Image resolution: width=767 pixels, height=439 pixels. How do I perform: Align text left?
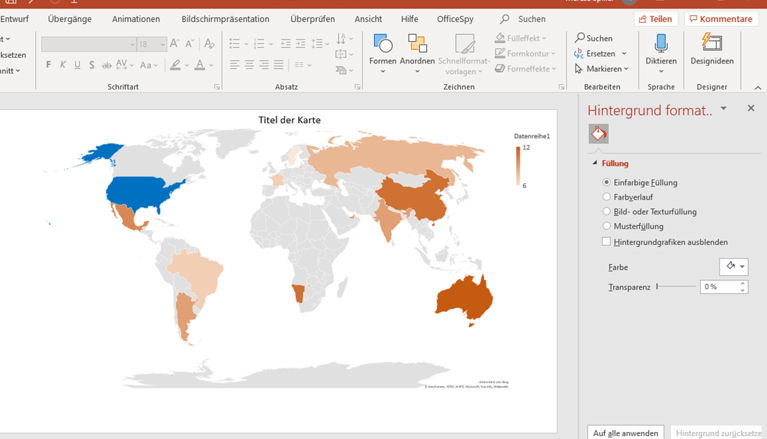click(x=235, y=65)
